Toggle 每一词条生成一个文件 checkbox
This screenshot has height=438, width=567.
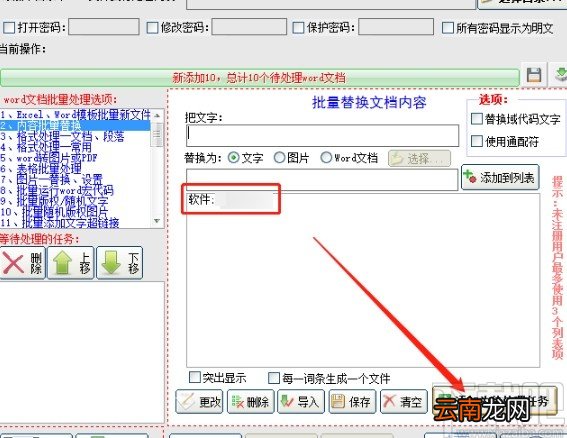click(274, 378)
